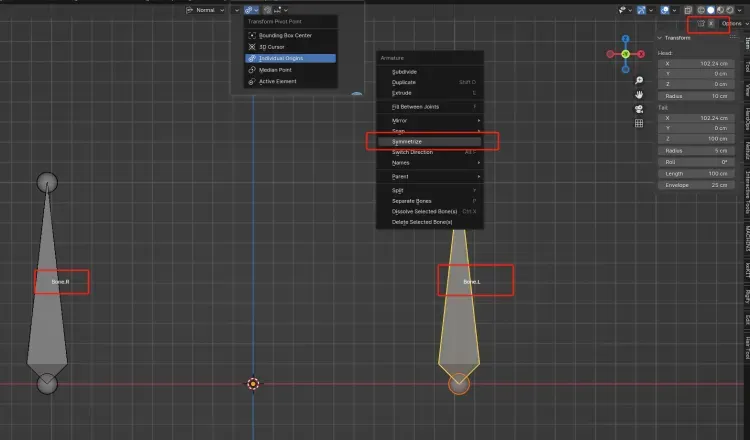Toggle viewport gizmos icon
This screenshot has height=440, width=750.
(641, 10)
